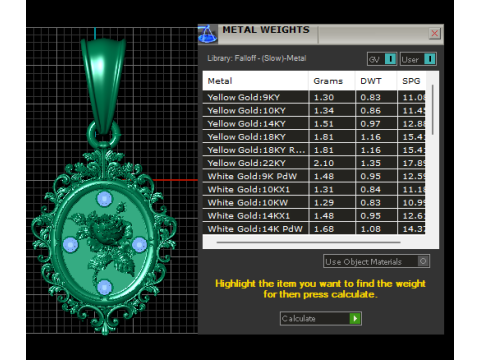Sort by the Metal column header
Screen dimensions: 480x360
256,81
